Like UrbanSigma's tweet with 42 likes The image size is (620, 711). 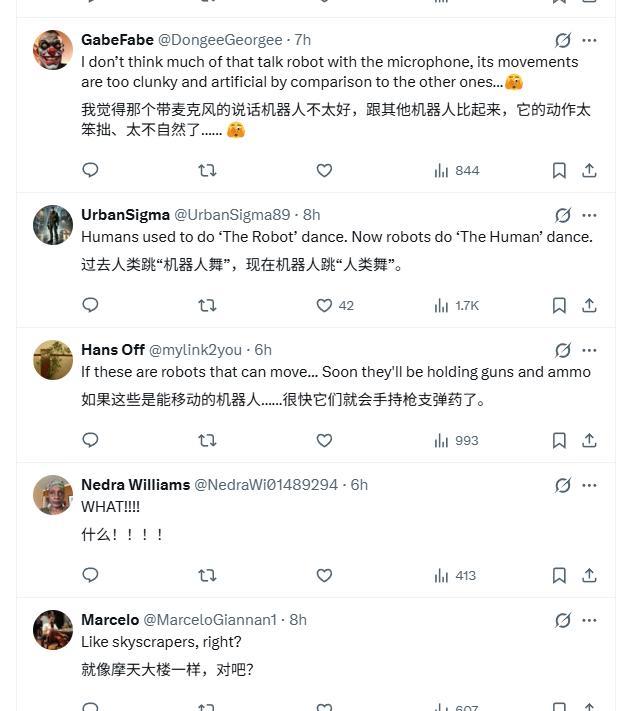324,305
